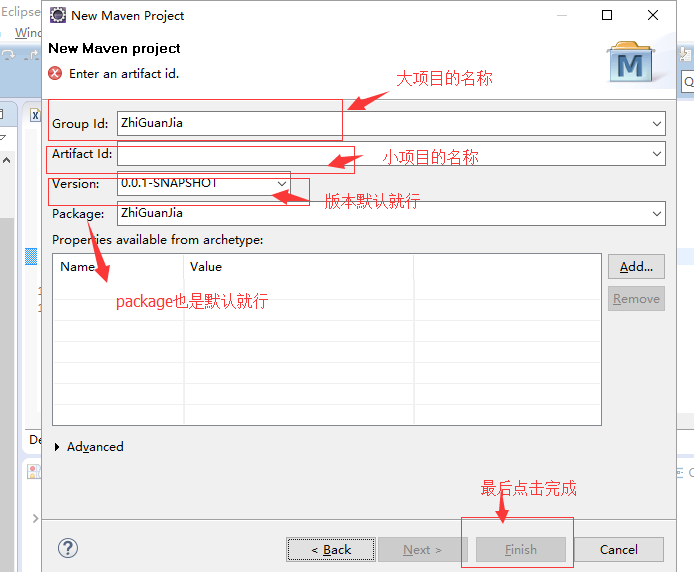
Task: Click the red error icon beside message
Action: tap(55, 73)
